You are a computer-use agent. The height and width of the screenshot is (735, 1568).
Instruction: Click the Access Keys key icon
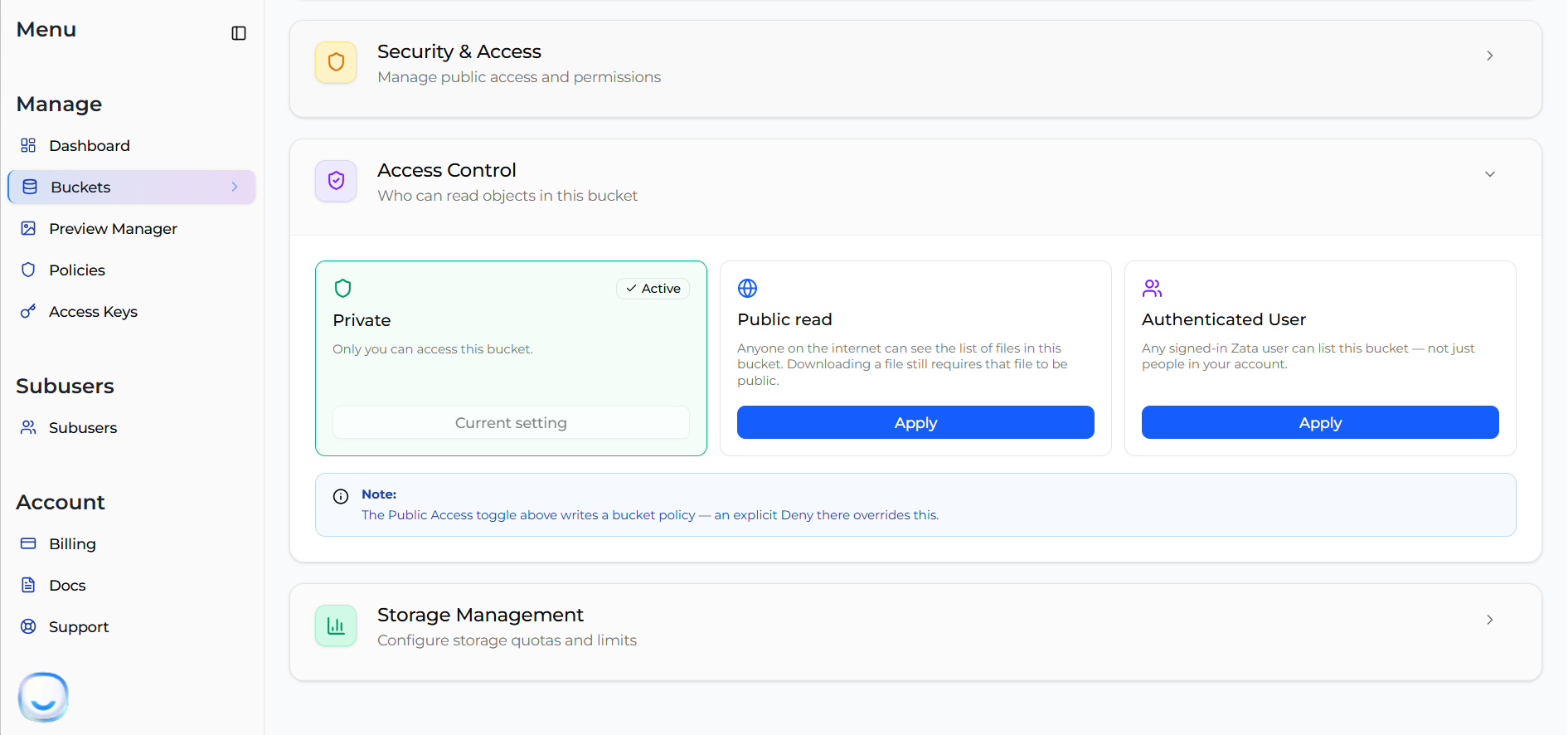pyautogui.click(x=28, y=311)
